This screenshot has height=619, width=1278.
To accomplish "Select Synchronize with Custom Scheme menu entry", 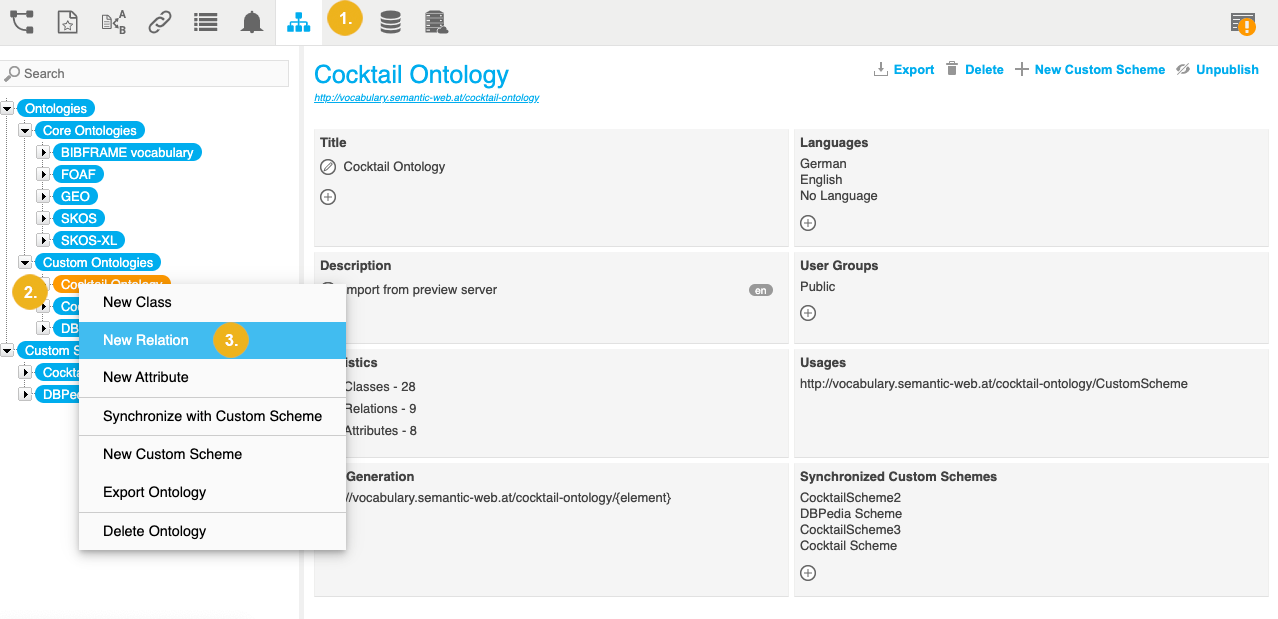I will point(212,416).
